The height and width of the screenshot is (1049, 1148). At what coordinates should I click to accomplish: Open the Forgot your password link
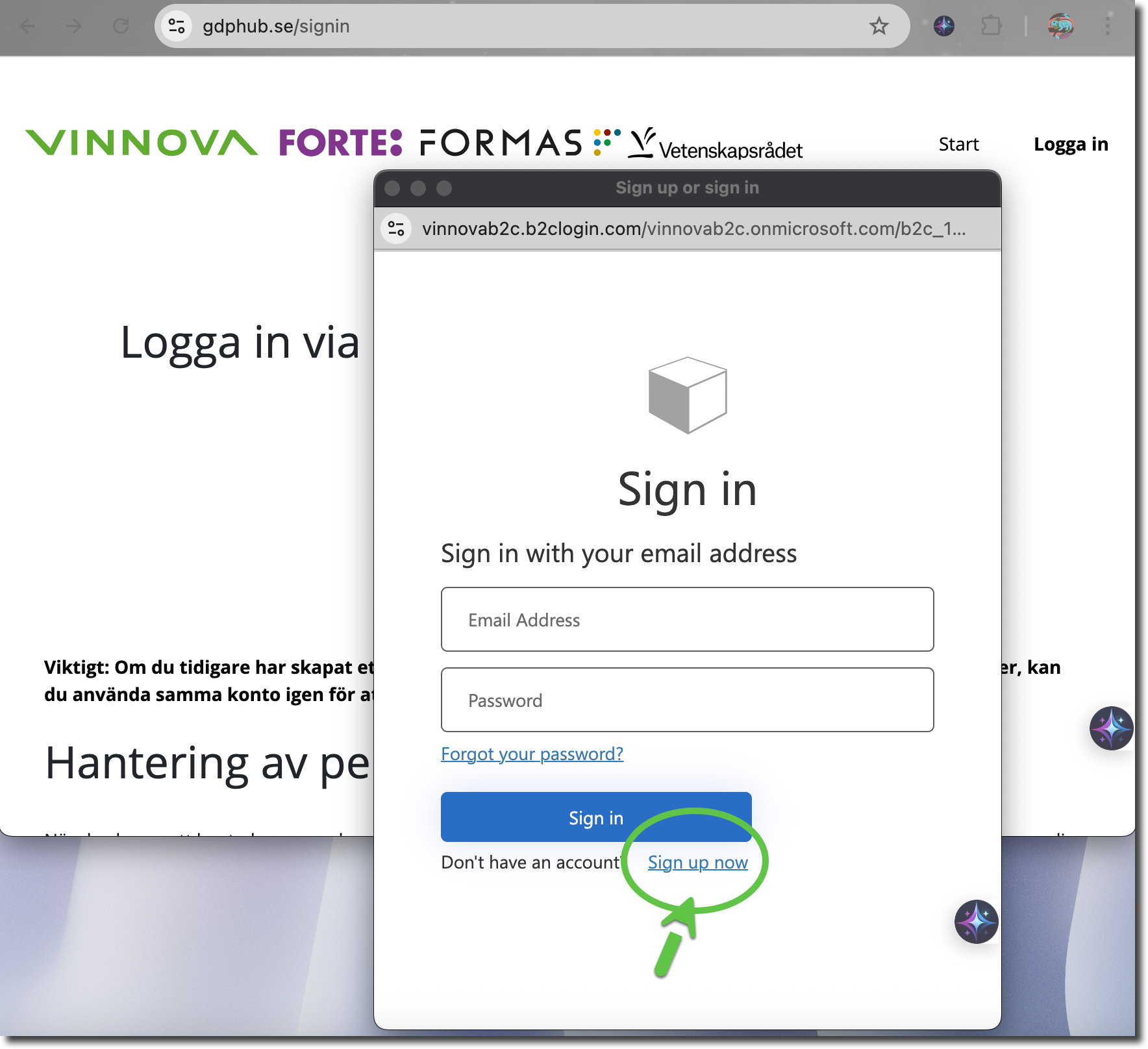532,754
